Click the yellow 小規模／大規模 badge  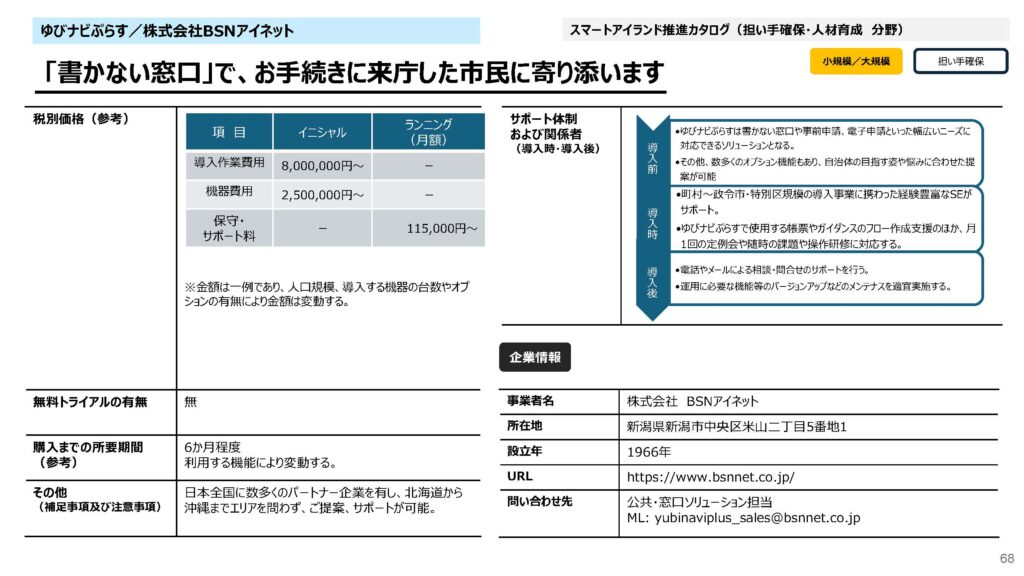coord(856,61)
